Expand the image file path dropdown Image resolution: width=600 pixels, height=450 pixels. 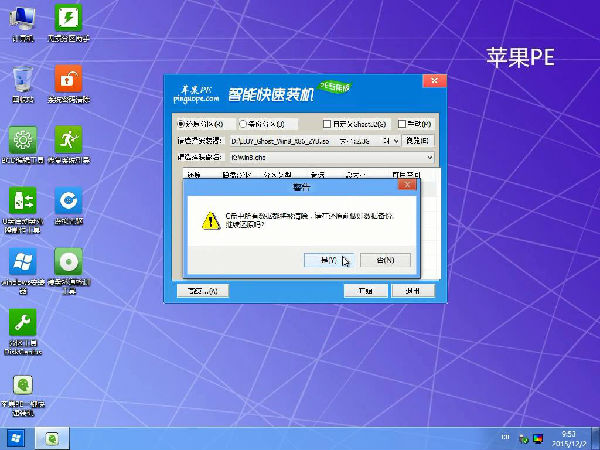[x=396, y=141]
